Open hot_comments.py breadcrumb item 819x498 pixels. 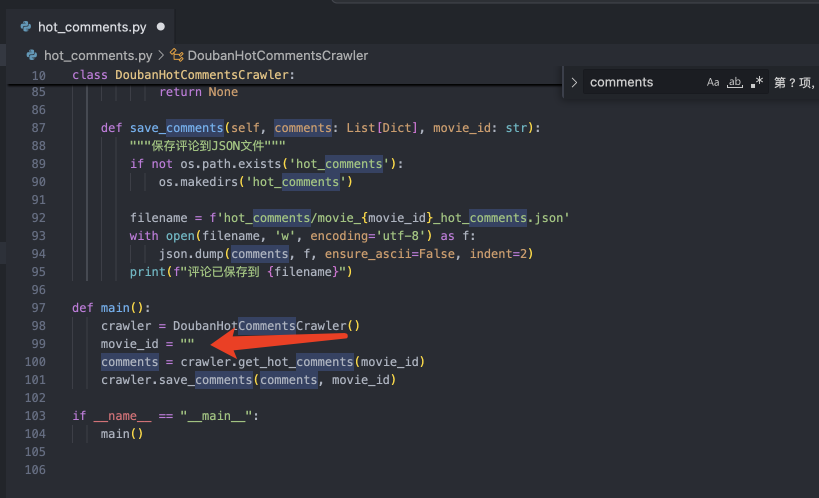point(98,55)
